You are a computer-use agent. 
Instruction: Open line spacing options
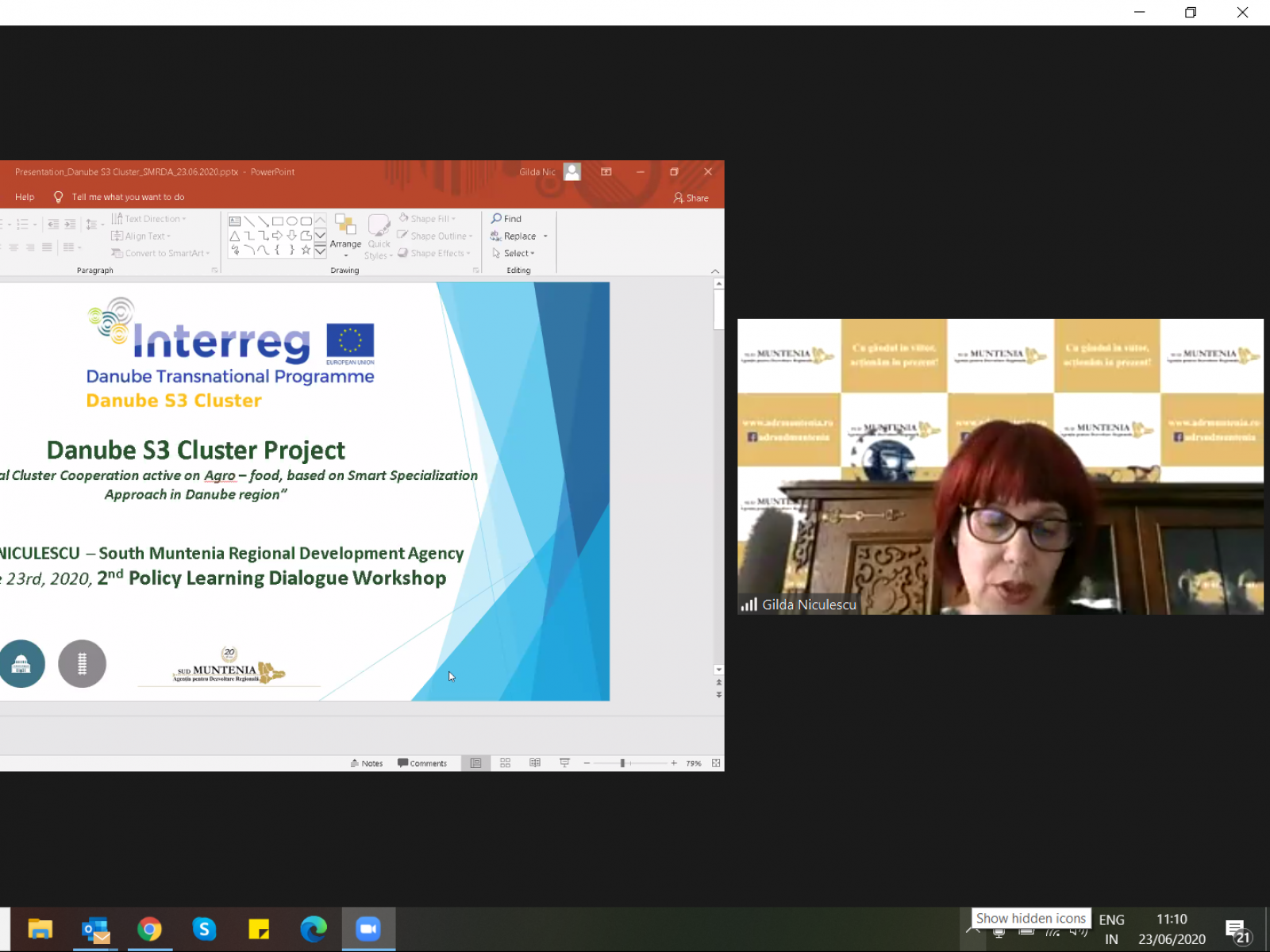coord(94,225)
